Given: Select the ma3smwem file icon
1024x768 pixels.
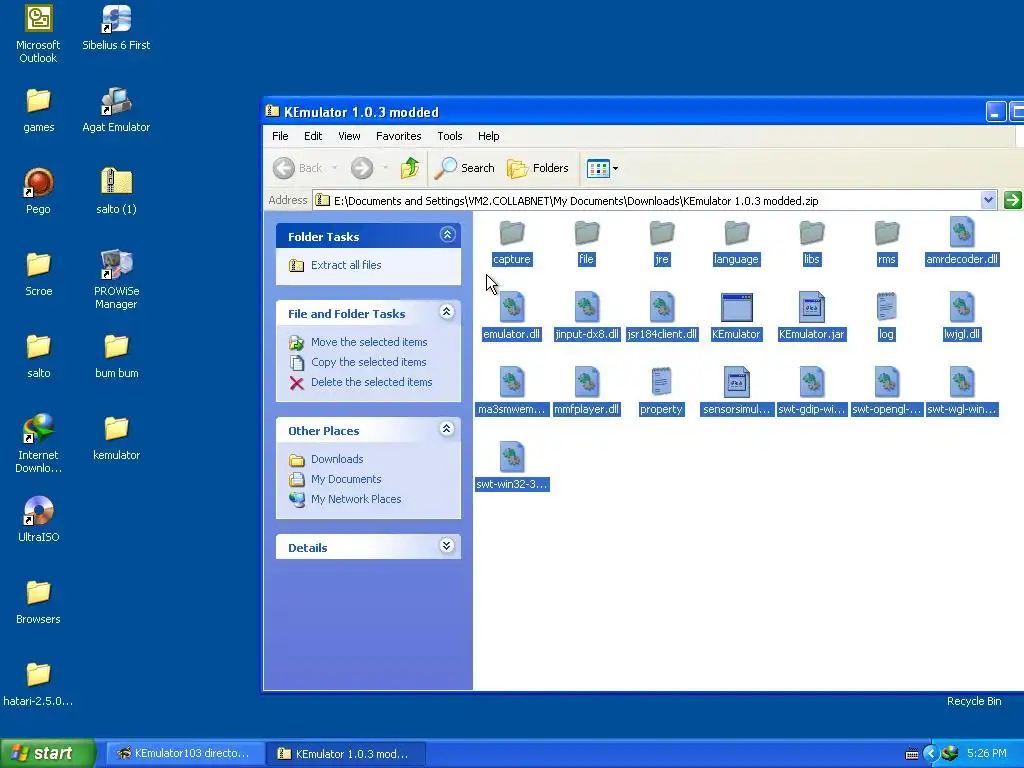Looking at the screenshot, I should (x=511, y=382).
